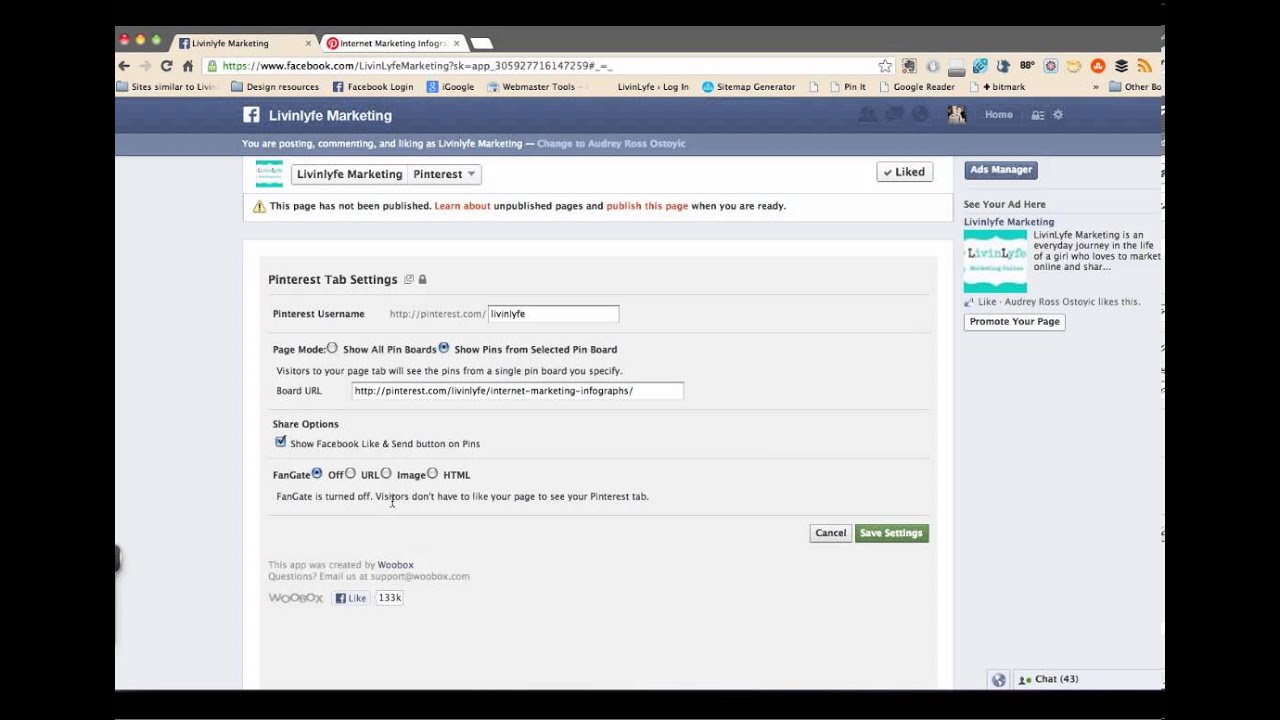1280x720 pixels.
Task: Select FanGate HTML radio button
Action: (432, 473)
